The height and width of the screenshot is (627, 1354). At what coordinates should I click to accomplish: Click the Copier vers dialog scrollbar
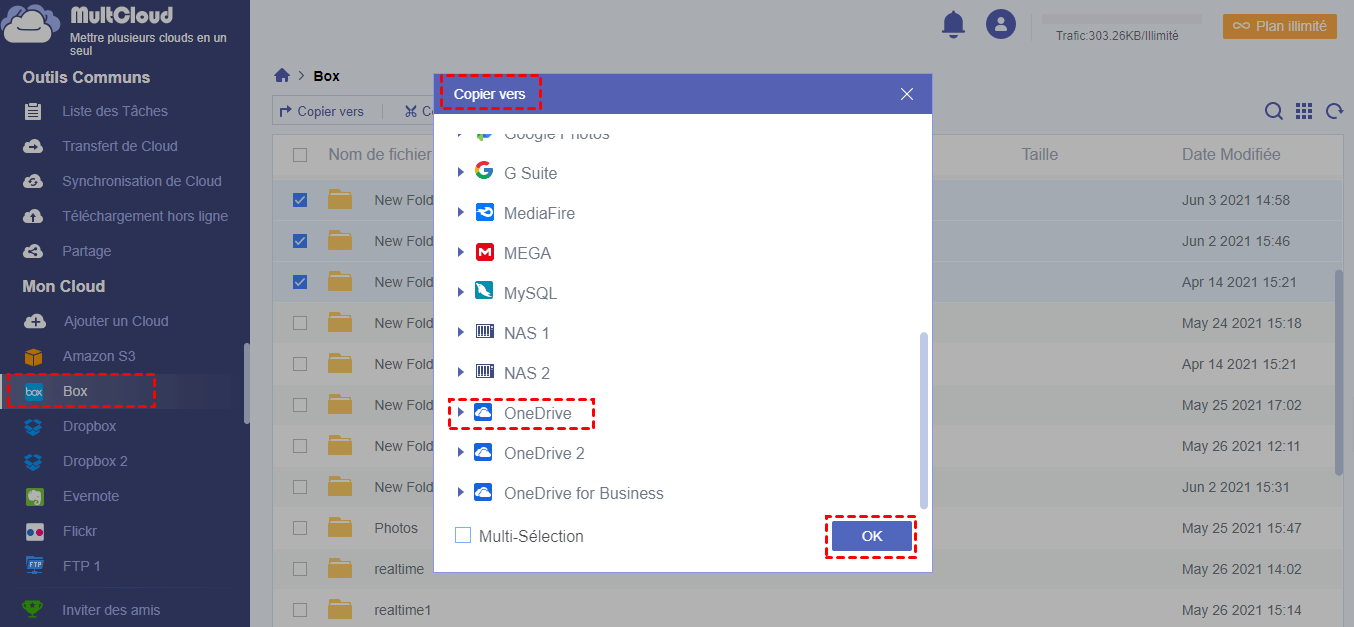point(924,420)
